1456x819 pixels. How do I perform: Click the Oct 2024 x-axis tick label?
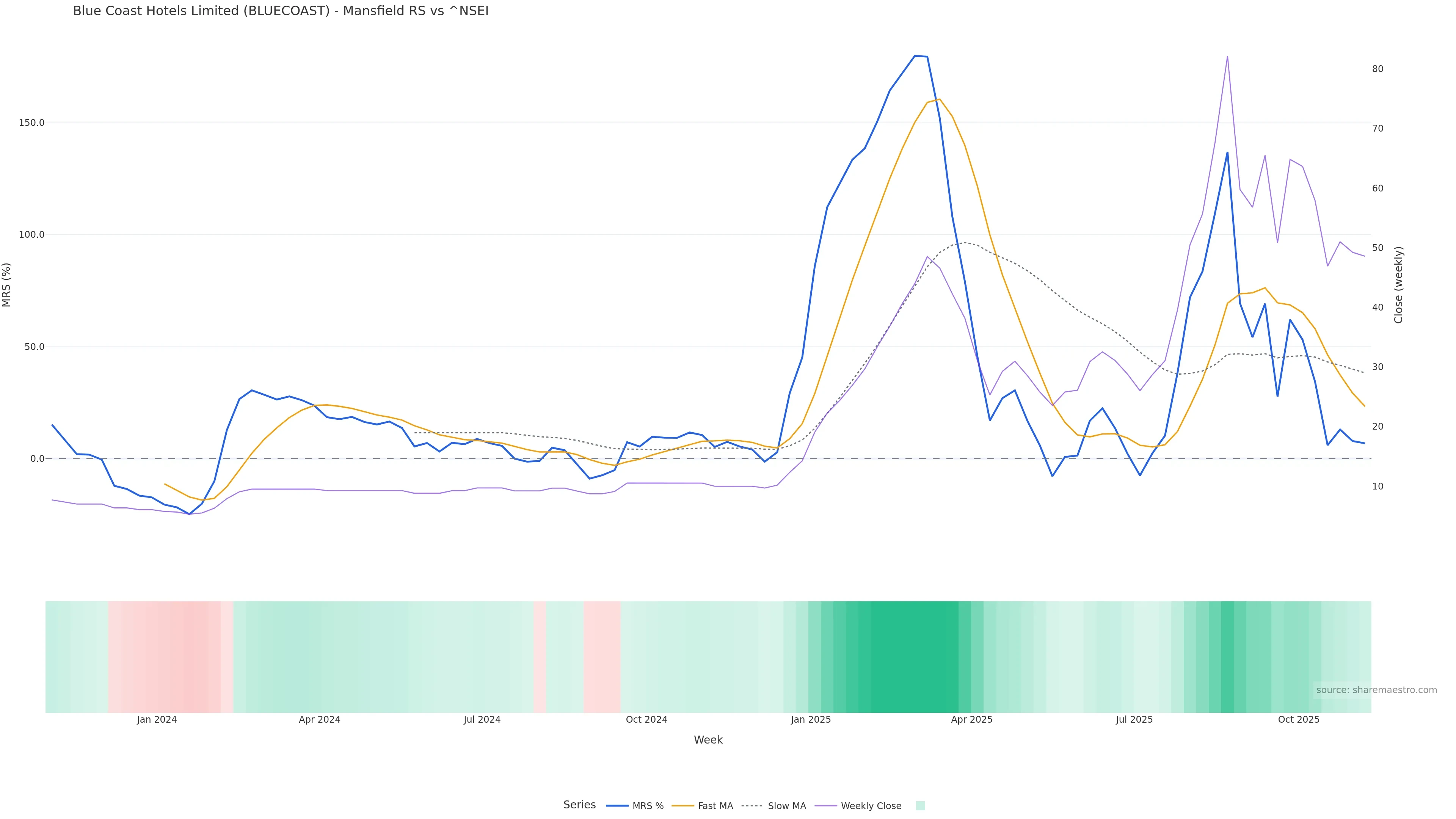(646, 720)
